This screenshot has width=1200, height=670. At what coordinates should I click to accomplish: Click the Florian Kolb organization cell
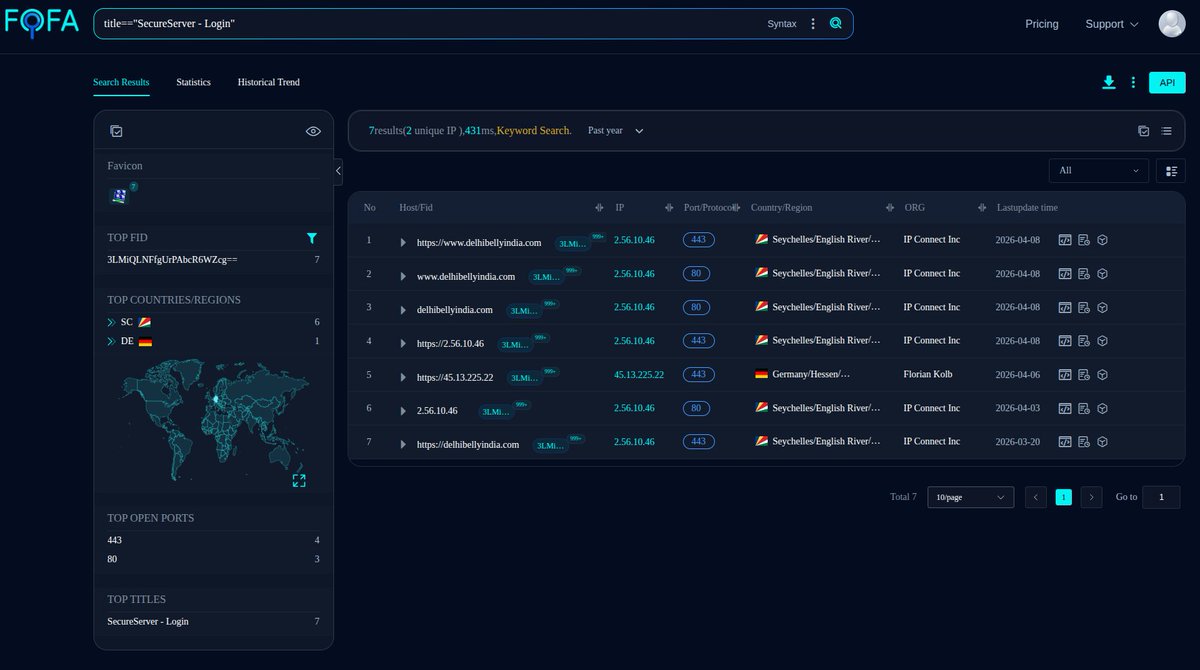click(x=928, y=374)
